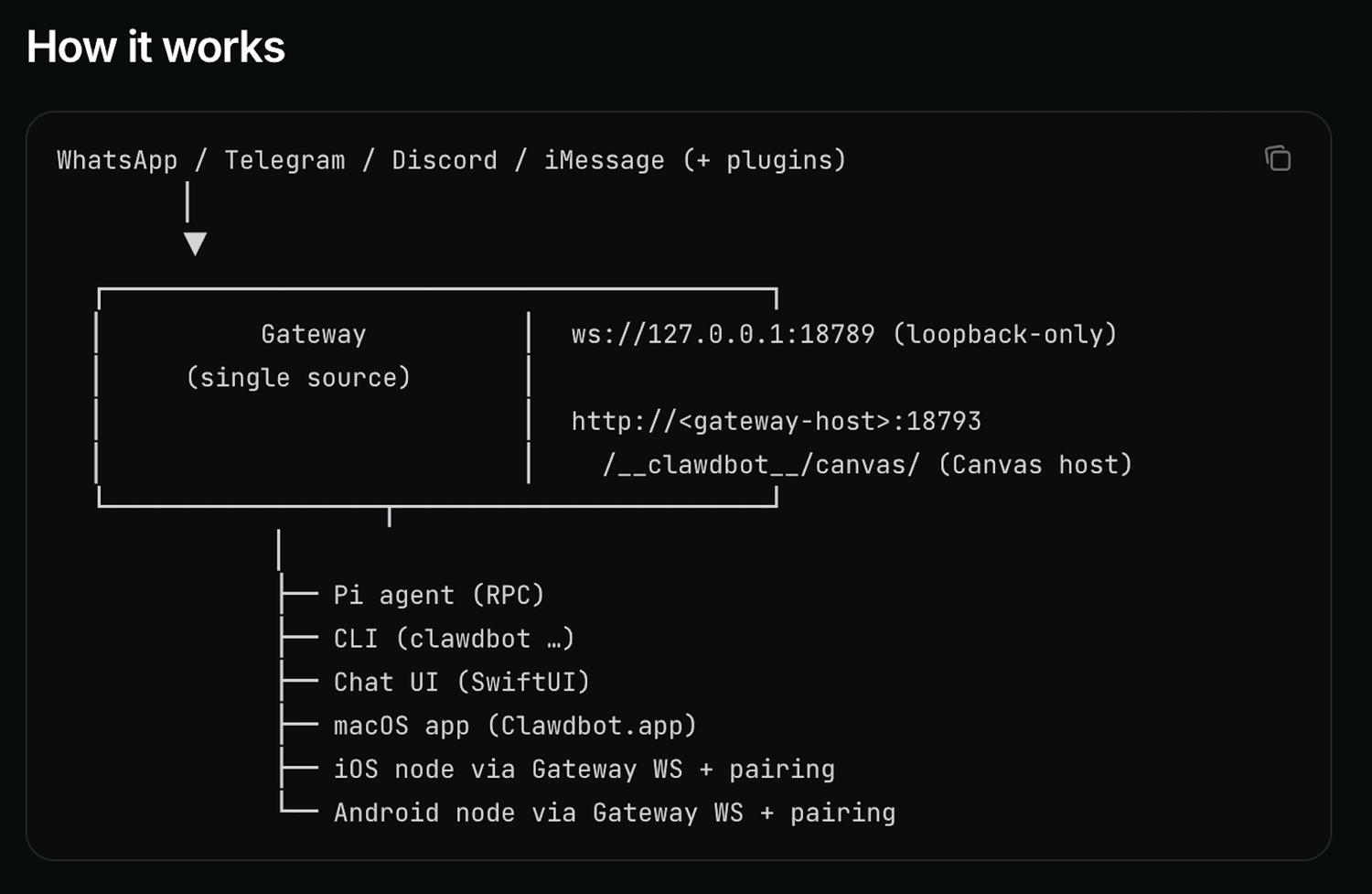Click the /__clawdbot__/canvas/ path
Screen dimensions: 1372x894
(x=761, y=465)
